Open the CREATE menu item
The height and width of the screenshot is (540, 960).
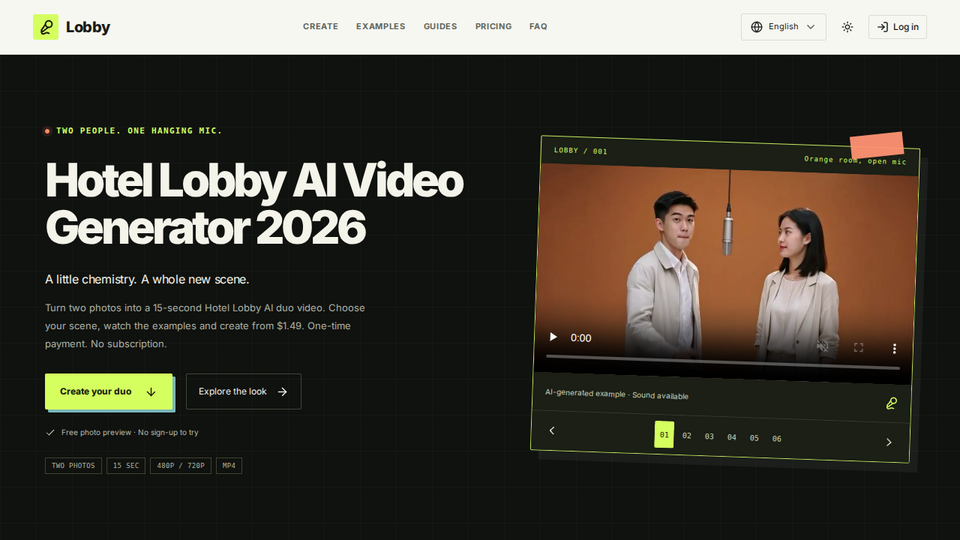point(320,26)
